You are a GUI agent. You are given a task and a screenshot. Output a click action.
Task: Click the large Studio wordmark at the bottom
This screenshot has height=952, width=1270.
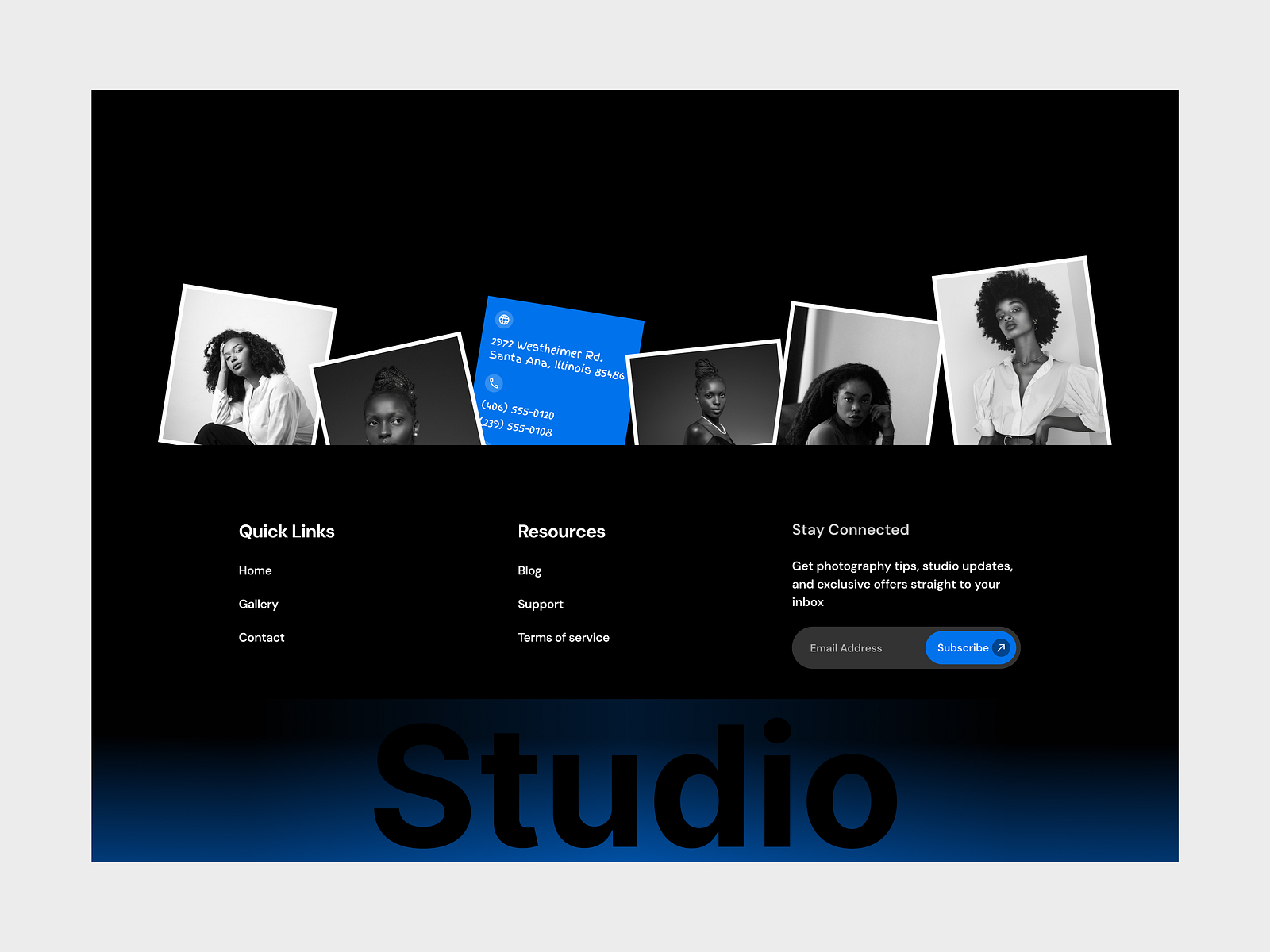(x=635, y=785)
